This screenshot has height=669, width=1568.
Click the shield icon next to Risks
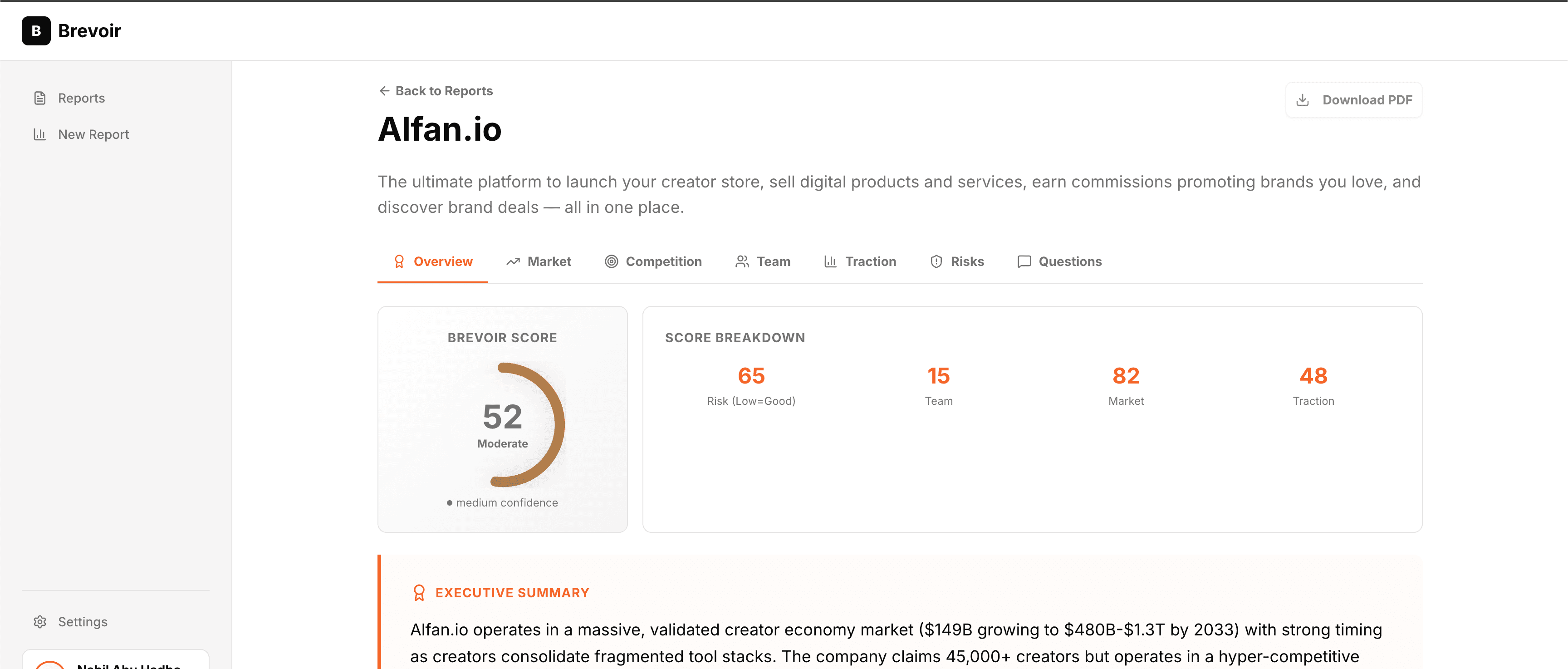936,261
